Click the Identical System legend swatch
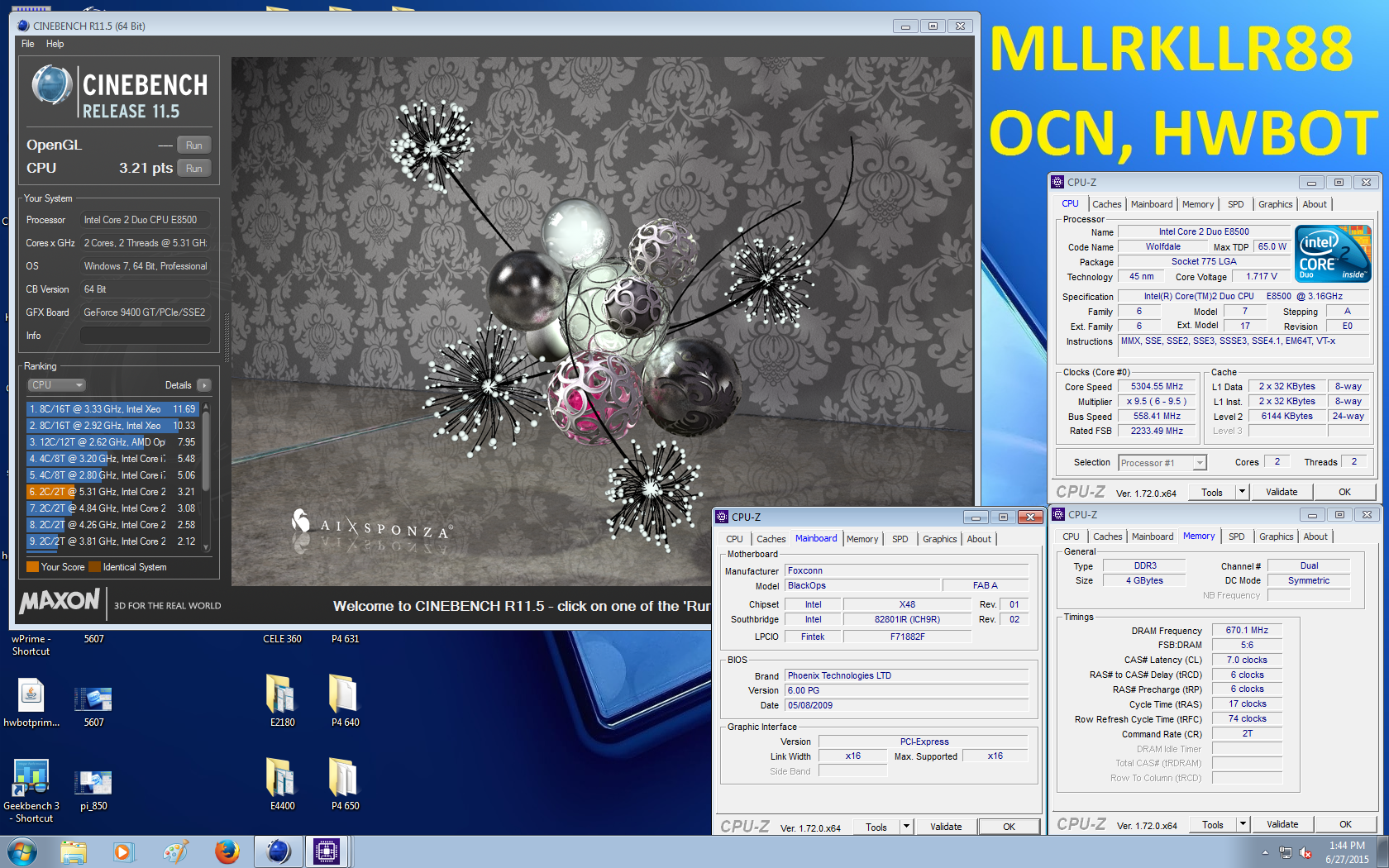This screenshot has width=1389, height=868. pyautogui.click(x=94, y=567)
